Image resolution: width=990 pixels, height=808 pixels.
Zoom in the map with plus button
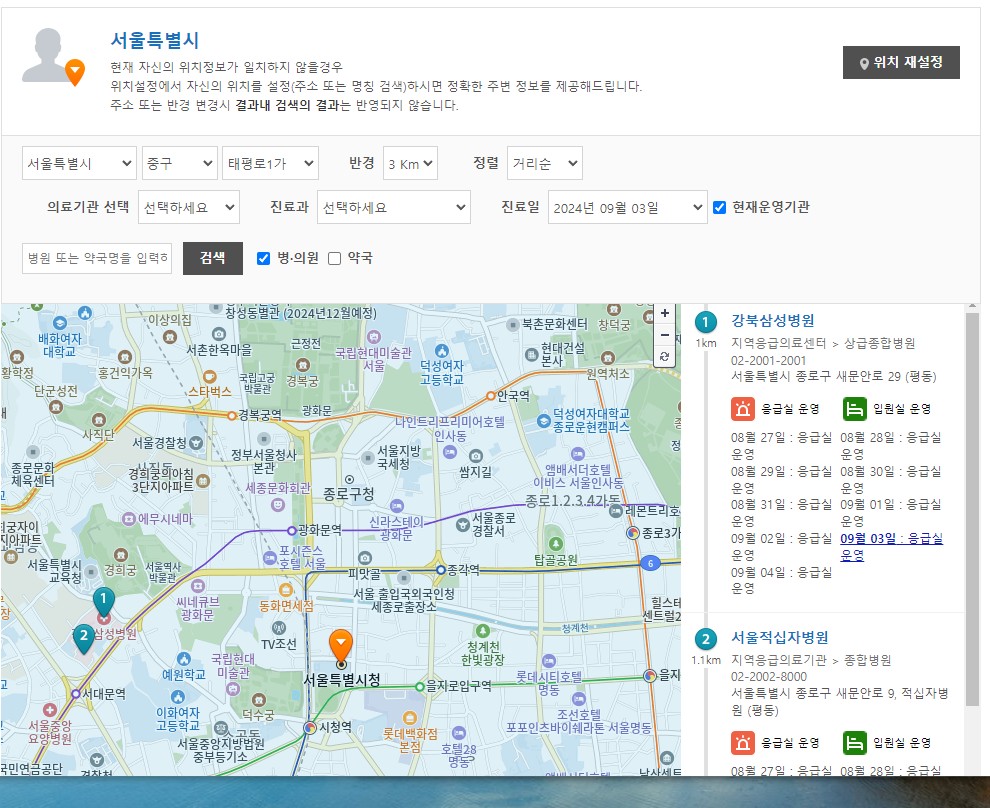point(664,313)
